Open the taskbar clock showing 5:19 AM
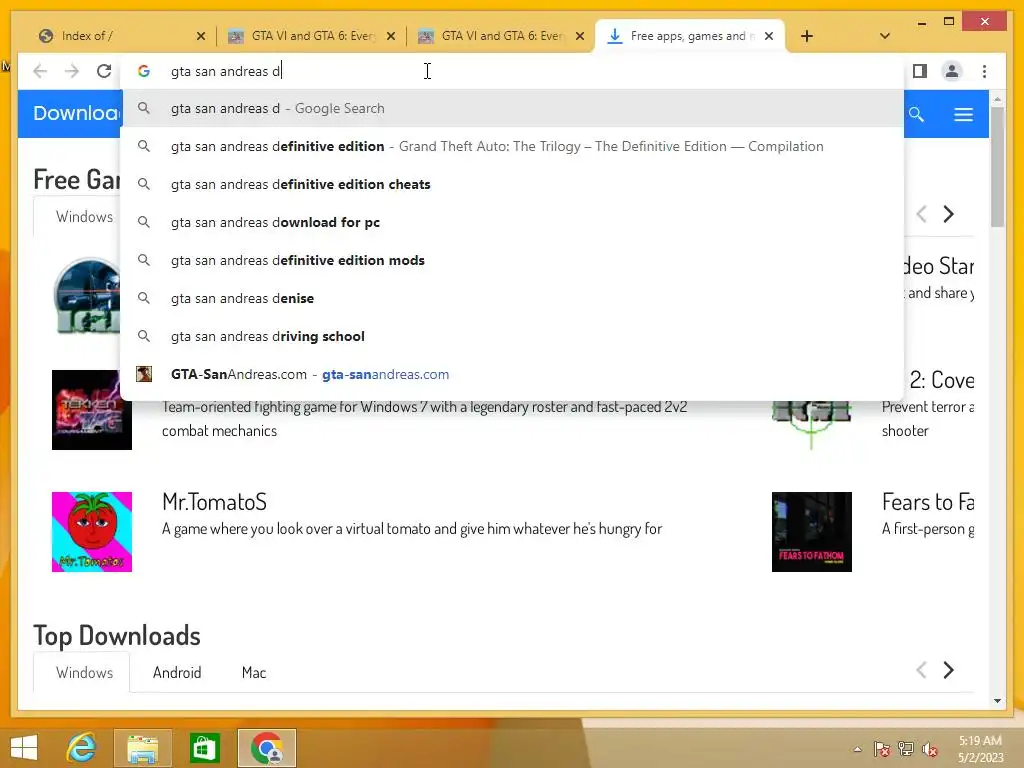Viewport: 1024px width, 768px height. (x=980, y=749)
